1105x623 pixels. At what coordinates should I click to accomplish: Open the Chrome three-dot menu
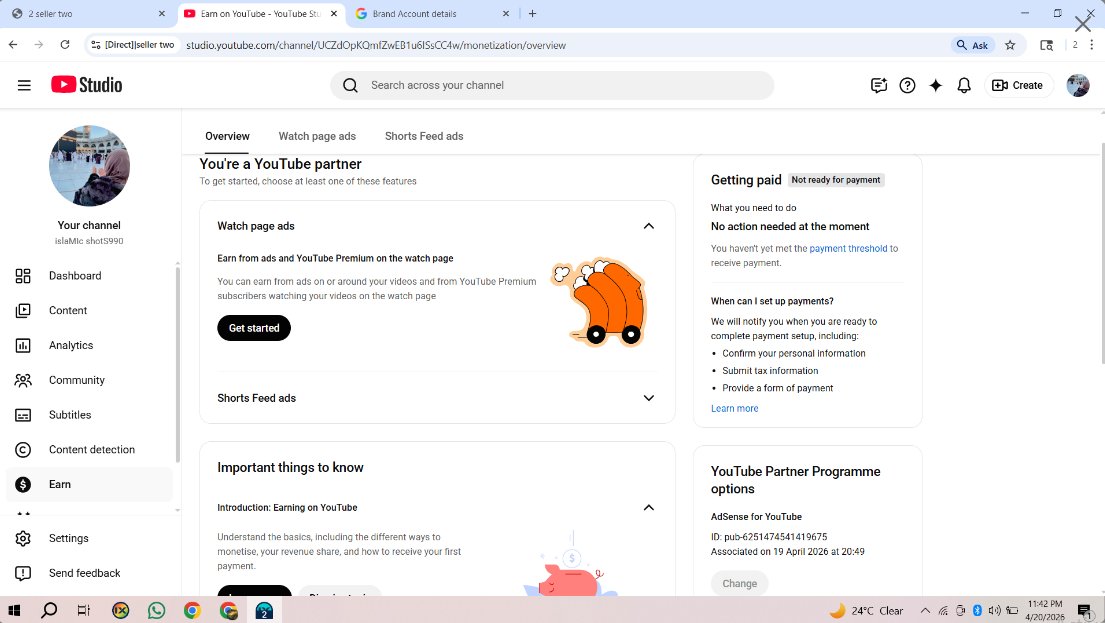[x=1092, y=45]
